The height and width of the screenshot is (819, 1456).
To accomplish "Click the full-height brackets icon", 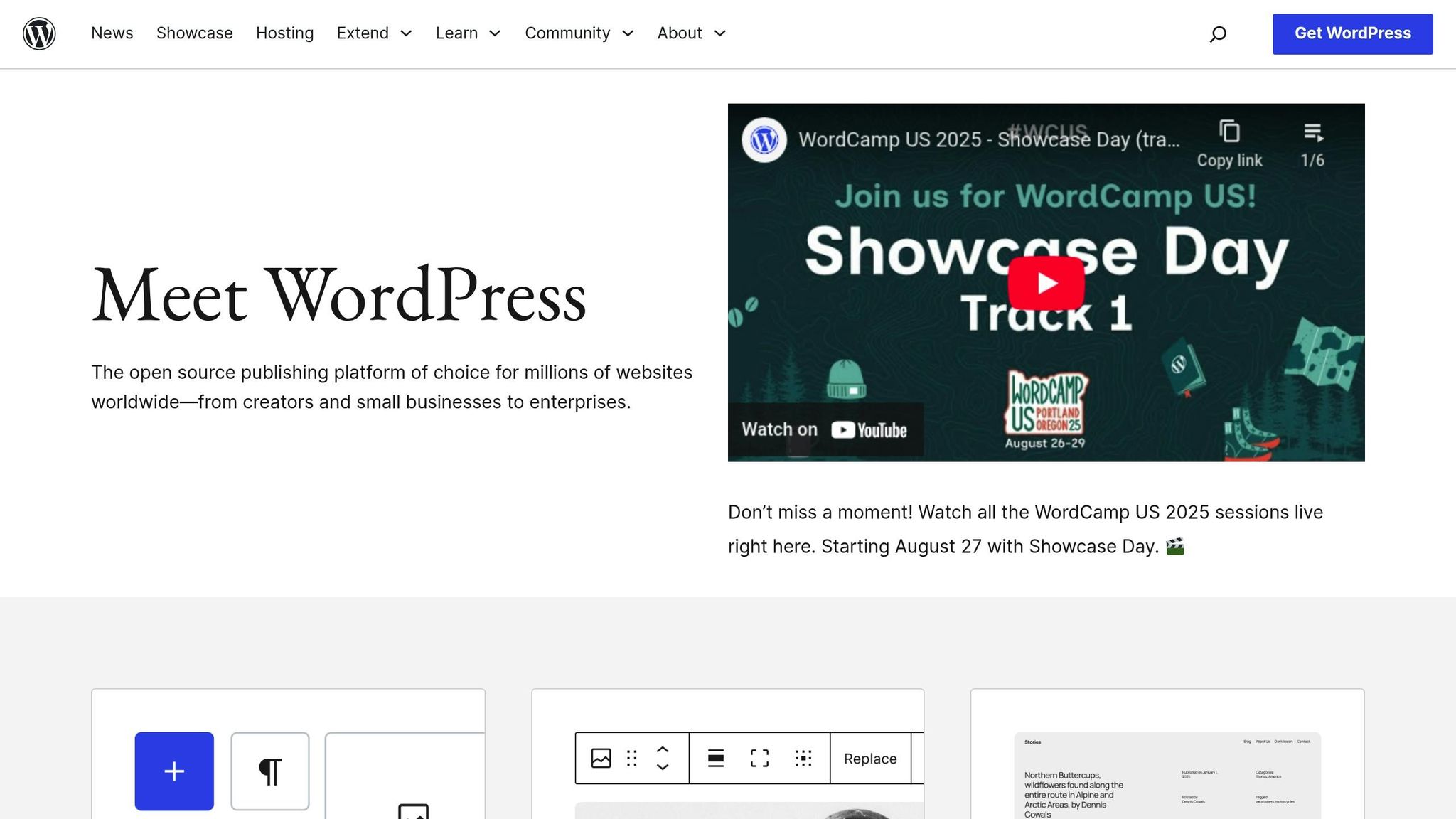I will coord(759,758).
